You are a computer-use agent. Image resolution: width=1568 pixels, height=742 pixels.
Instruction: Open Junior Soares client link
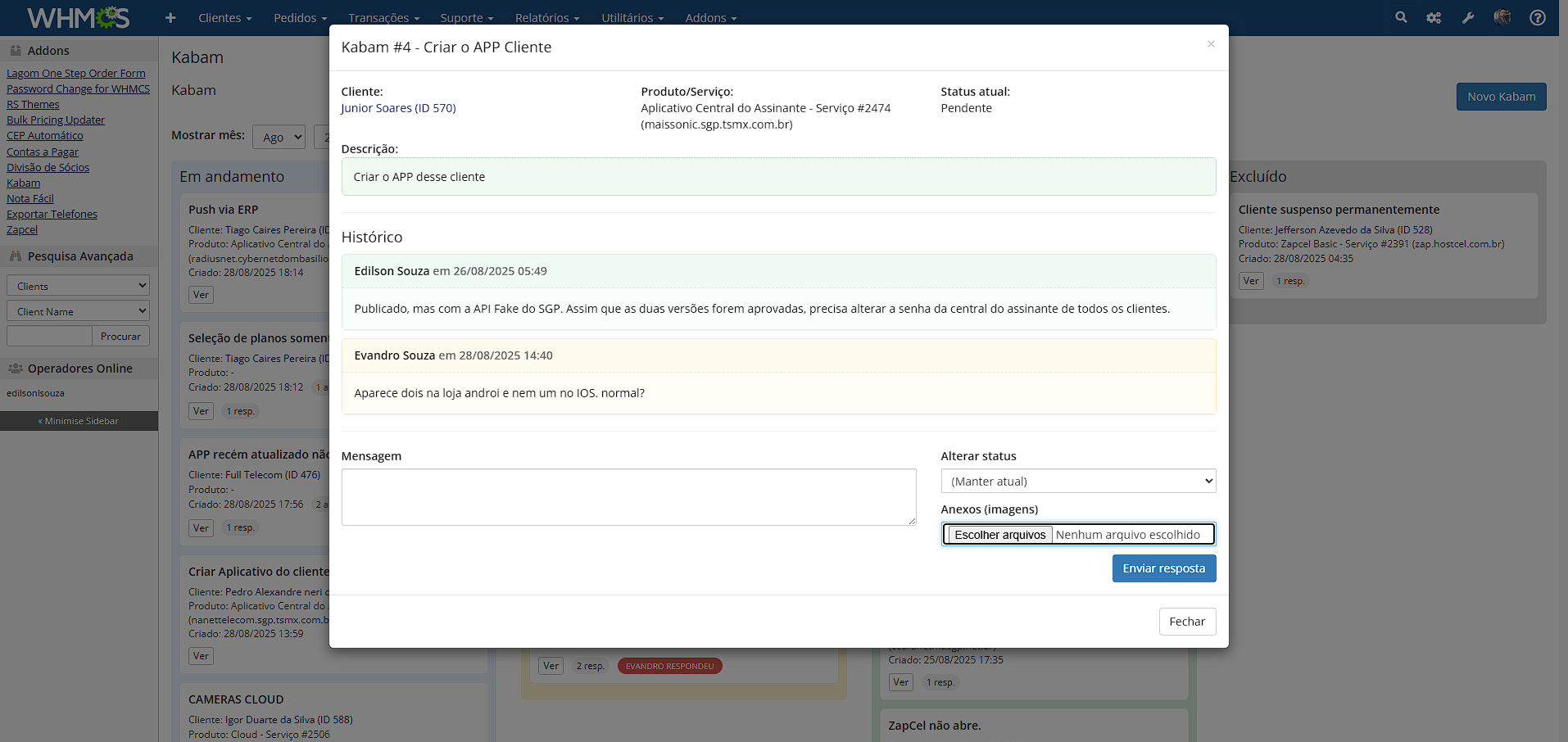[x=398, y=108]
